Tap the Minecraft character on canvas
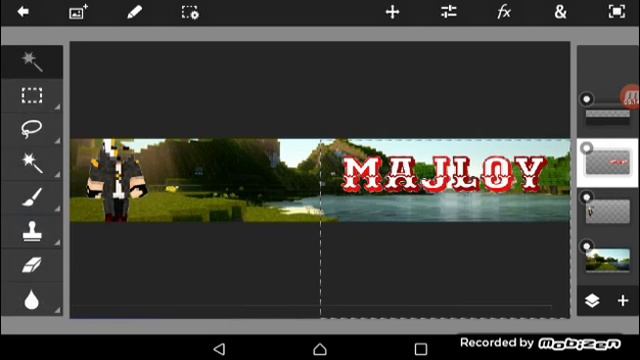This screenshot has height=360, width=640. tap(117, 180)
